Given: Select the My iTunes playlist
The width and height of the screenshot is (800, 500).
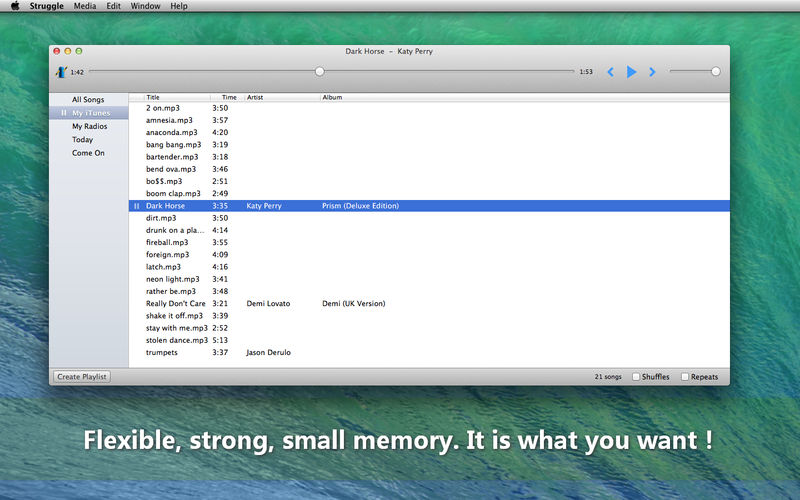Looking at the screenshot, I should [91, 113].
